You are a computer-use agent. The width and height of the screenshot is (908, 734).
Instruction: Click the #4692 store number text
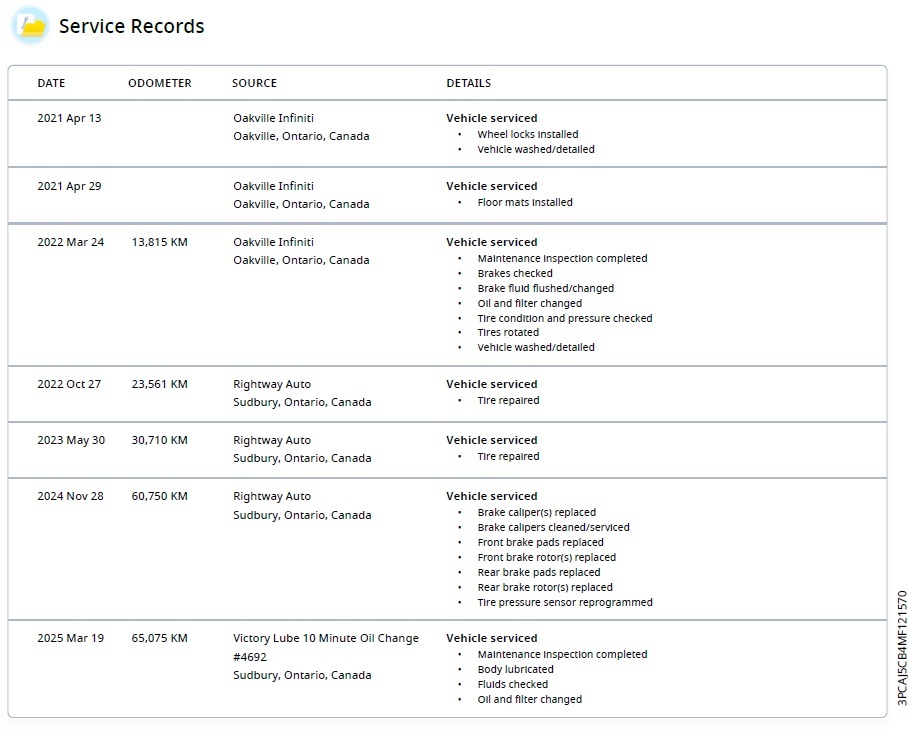(250, 656)
